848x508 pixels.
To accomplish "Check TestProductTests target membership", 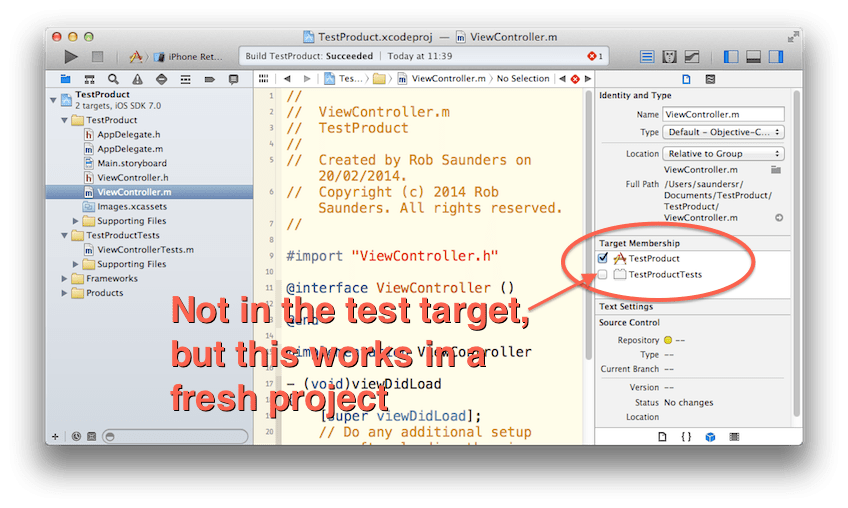I will (603, 274).
